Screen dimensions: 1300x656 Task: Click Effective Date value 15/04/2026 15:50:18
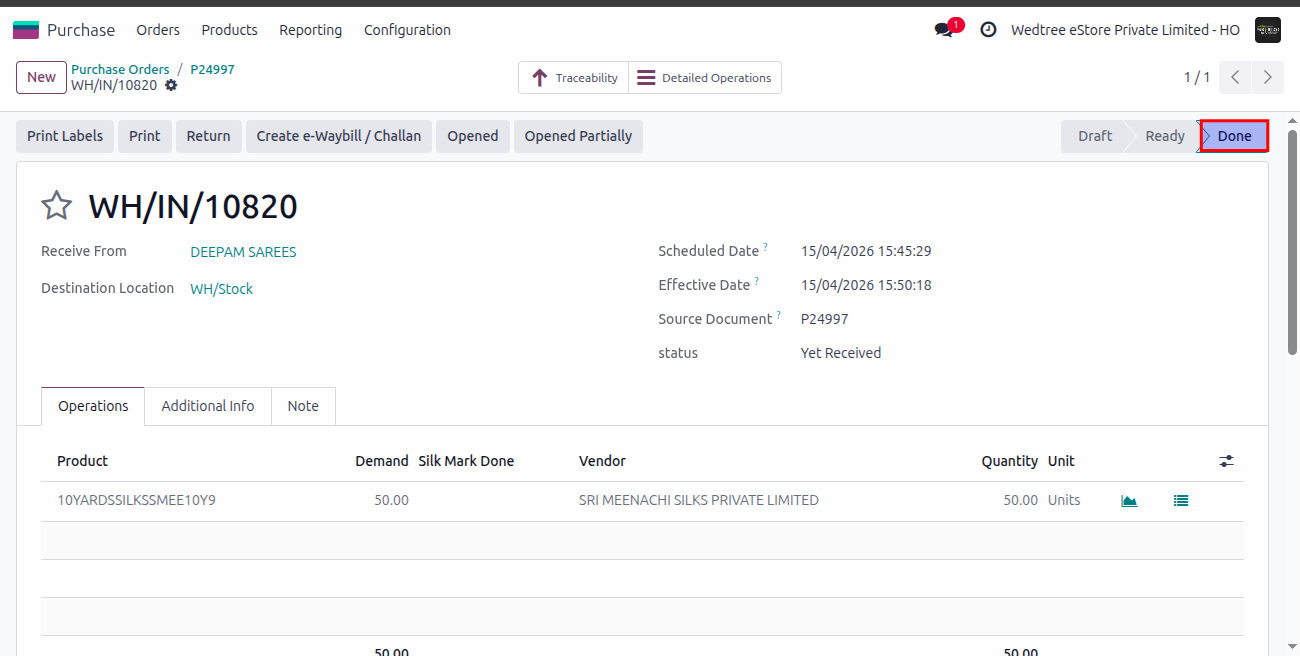(x=866, y=285)
